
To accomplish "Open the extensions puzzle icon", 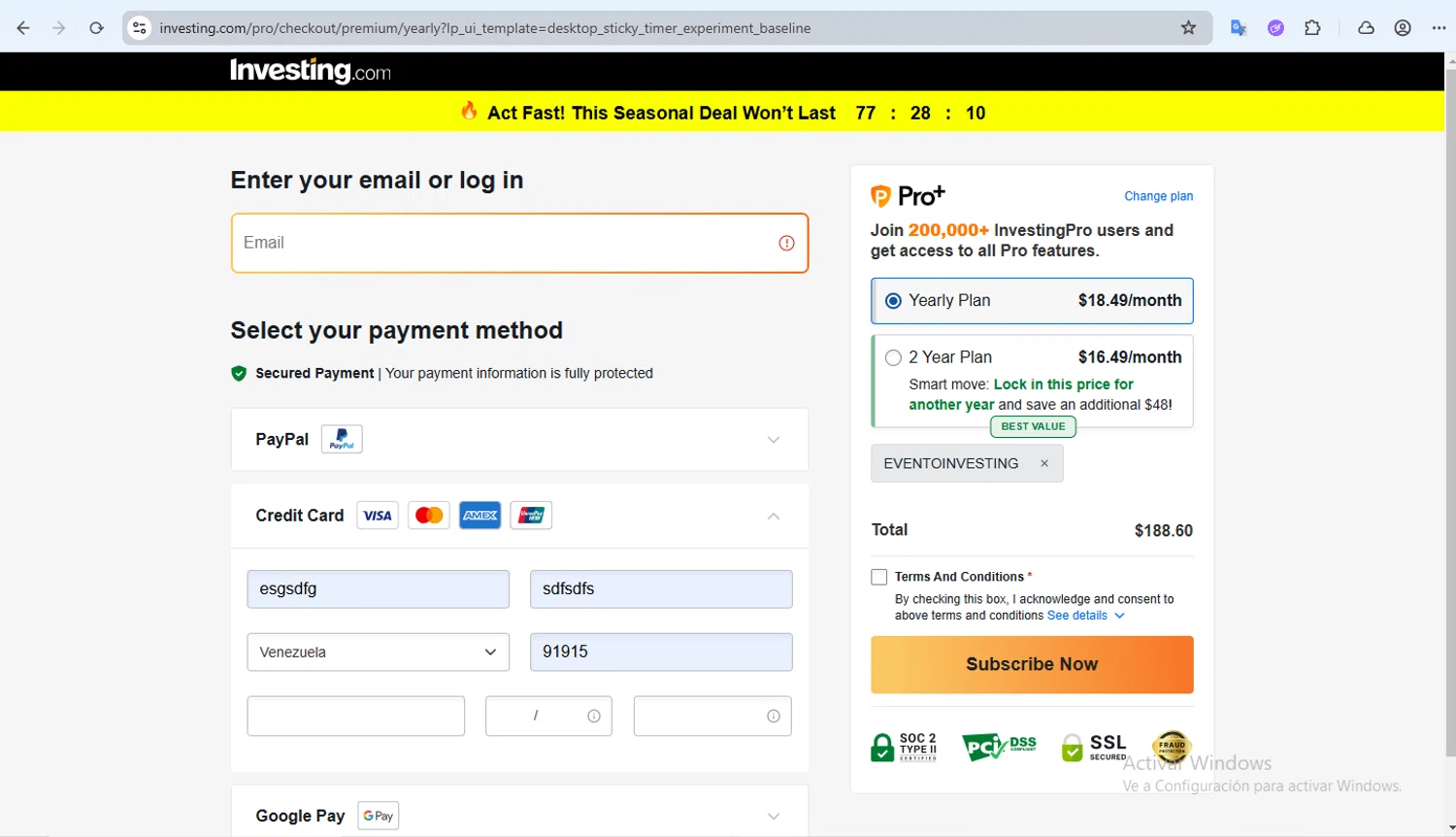I will click(x=1312, y=28).
